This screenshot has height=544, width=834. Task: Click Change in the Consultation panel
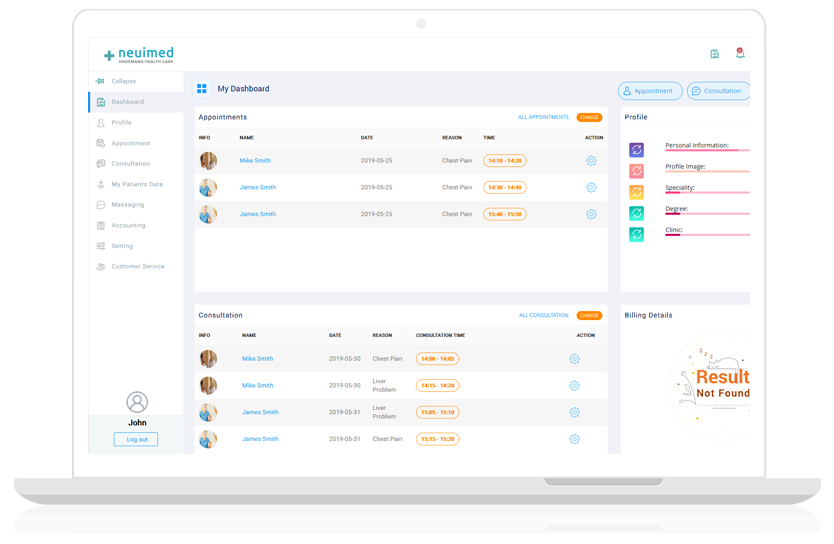589,315
